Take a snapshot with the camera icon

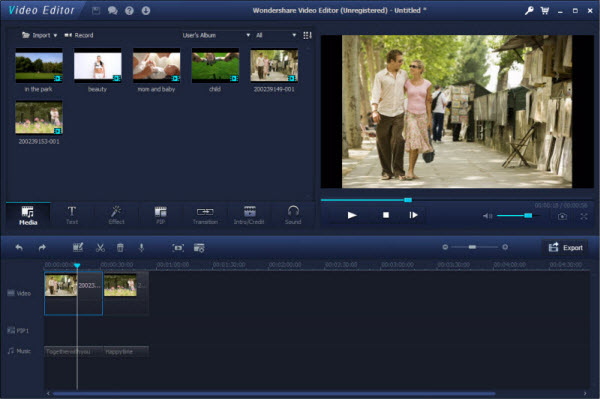click(x=562, y=217)
